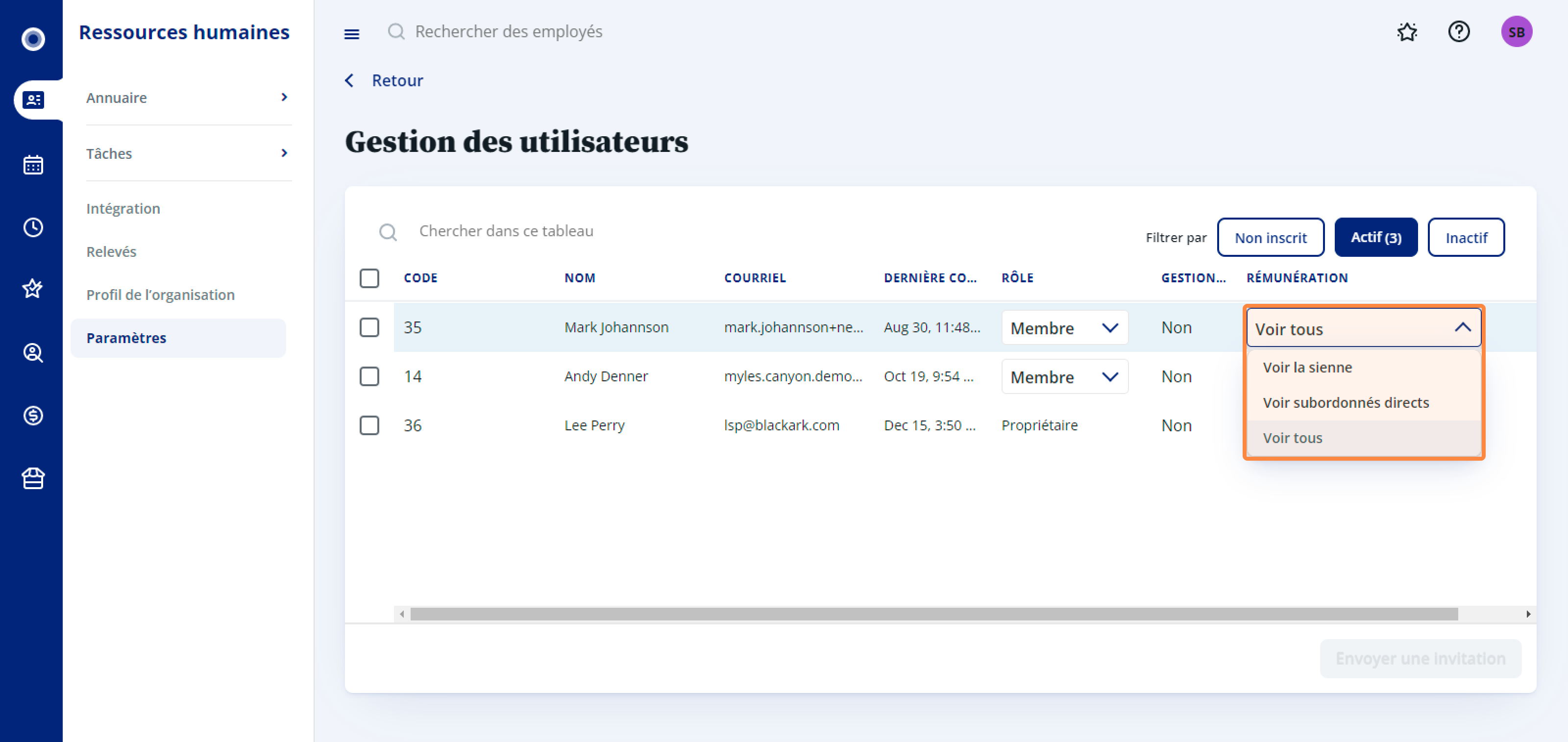Image resolution: width=1568 pixels, height=742 pixels.
Task: Filter by Non inscrit users
Action: pyautogui.click(x=1271, y=237)
